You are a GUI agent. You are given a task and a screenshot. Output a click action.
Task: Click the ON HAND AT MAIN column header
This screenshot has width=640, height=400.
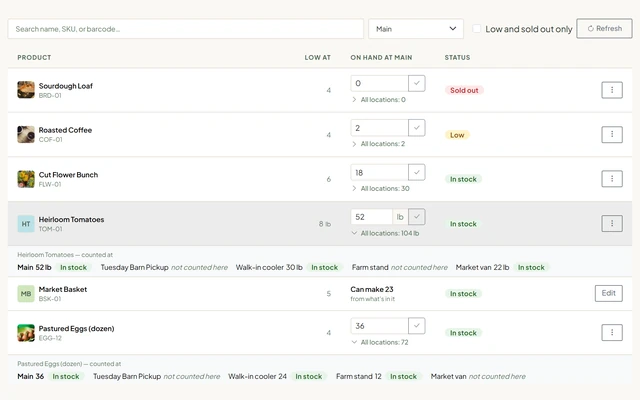(x=381, y=58)
